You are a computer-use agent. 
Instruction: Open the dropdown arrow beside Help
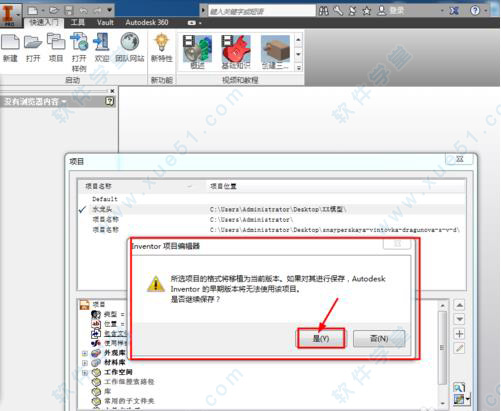pos(486,11)
